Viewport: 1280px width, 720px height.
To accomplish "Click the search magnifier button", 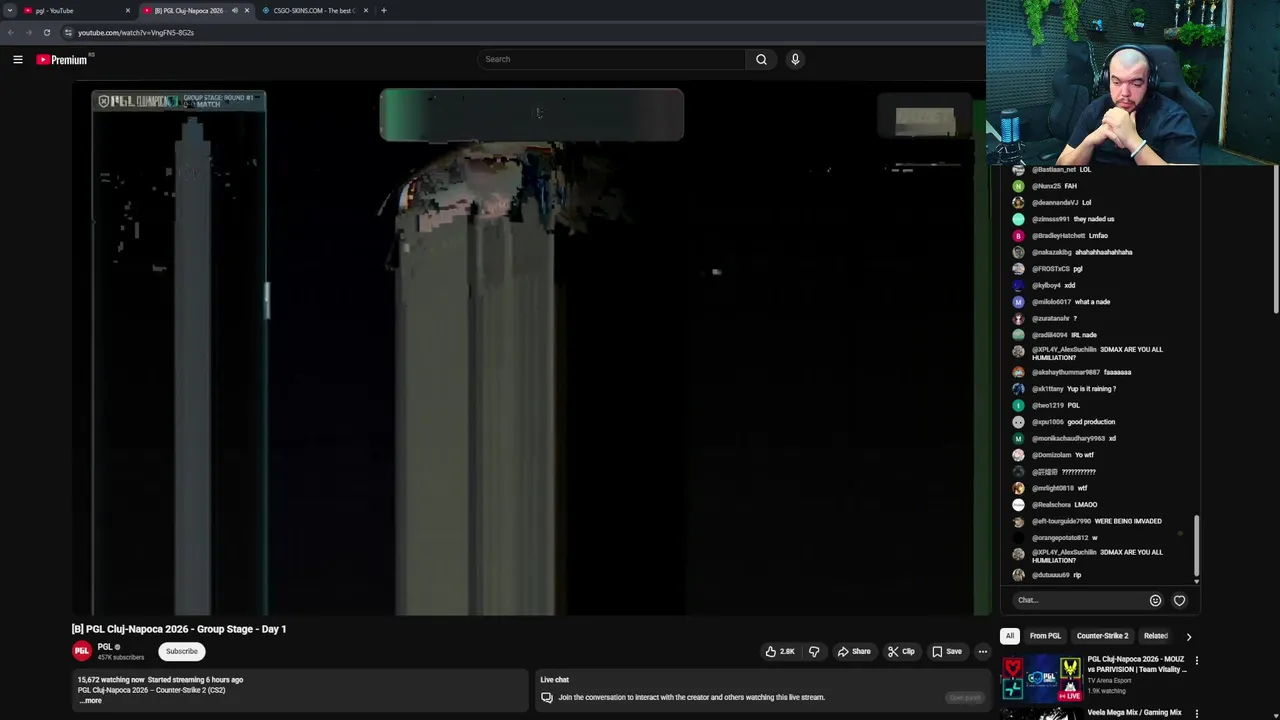I will tap(761, 59).
